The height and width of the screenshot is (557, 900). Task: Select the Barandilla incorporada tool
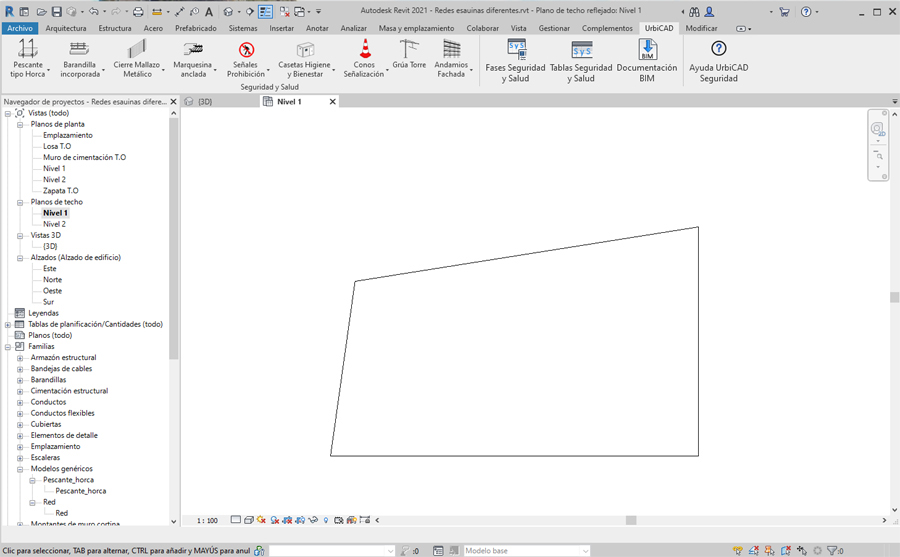(x=80, y=58)
